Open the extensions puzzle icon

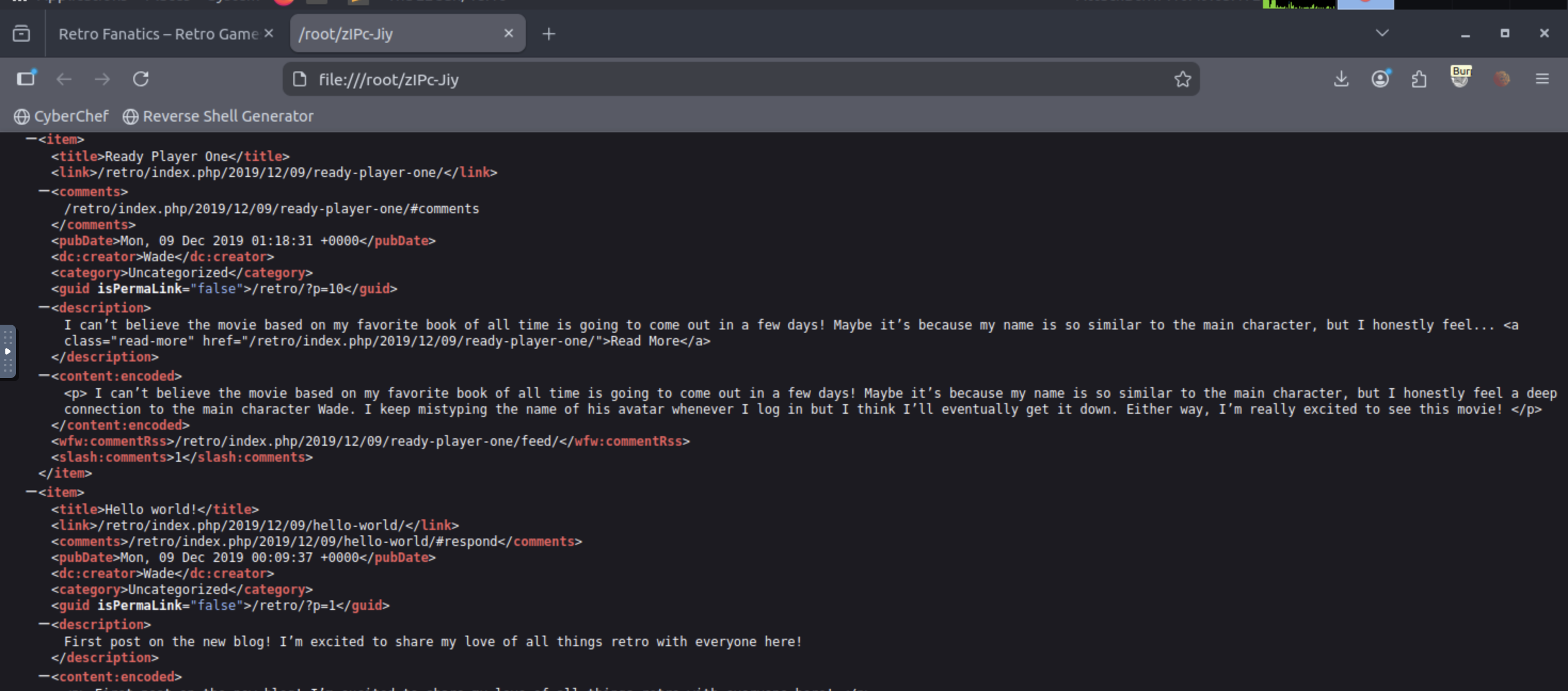pyautogui.click(x=1419, y=79)
